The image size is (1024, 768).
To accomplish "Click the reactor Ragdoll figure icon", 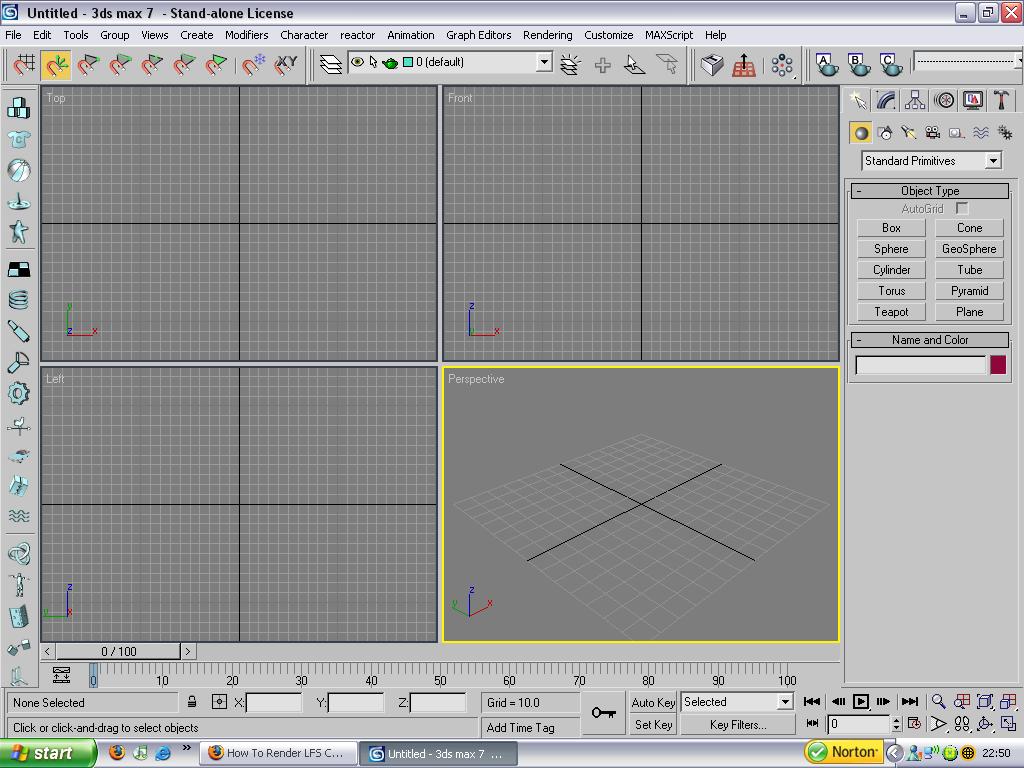I will 18,584.
